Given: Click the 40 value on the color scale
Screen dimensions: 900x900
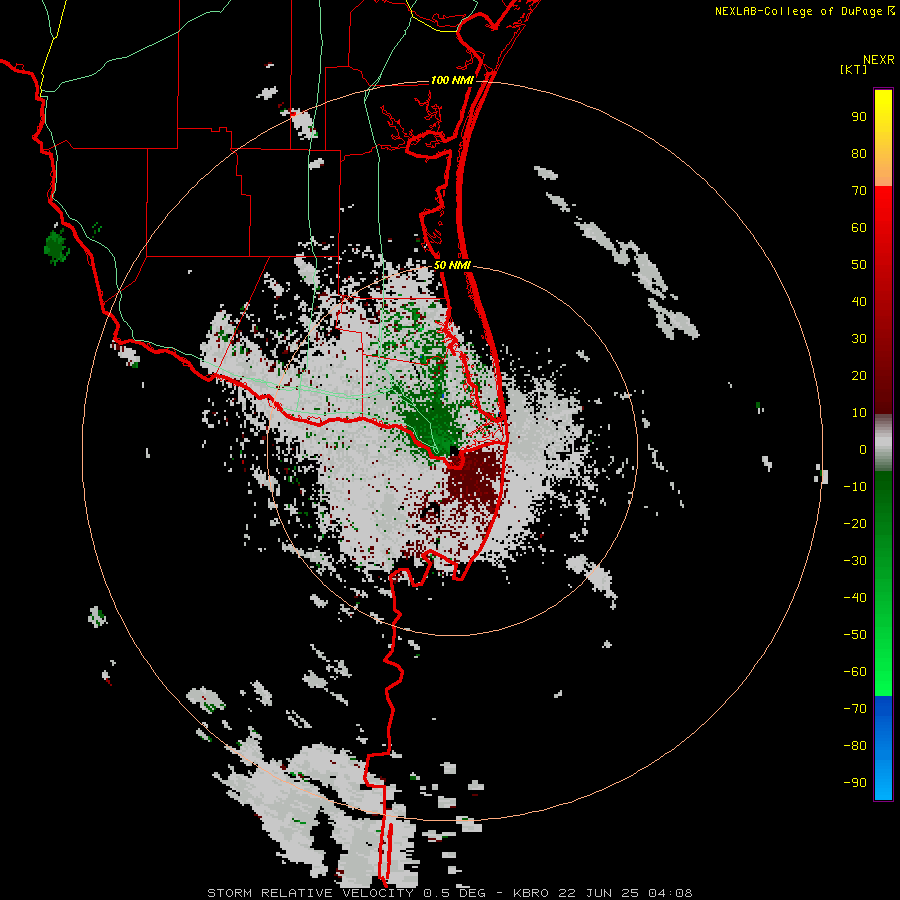Looking at the screenshot, I should pyautogui.click(x=859, y=302).
